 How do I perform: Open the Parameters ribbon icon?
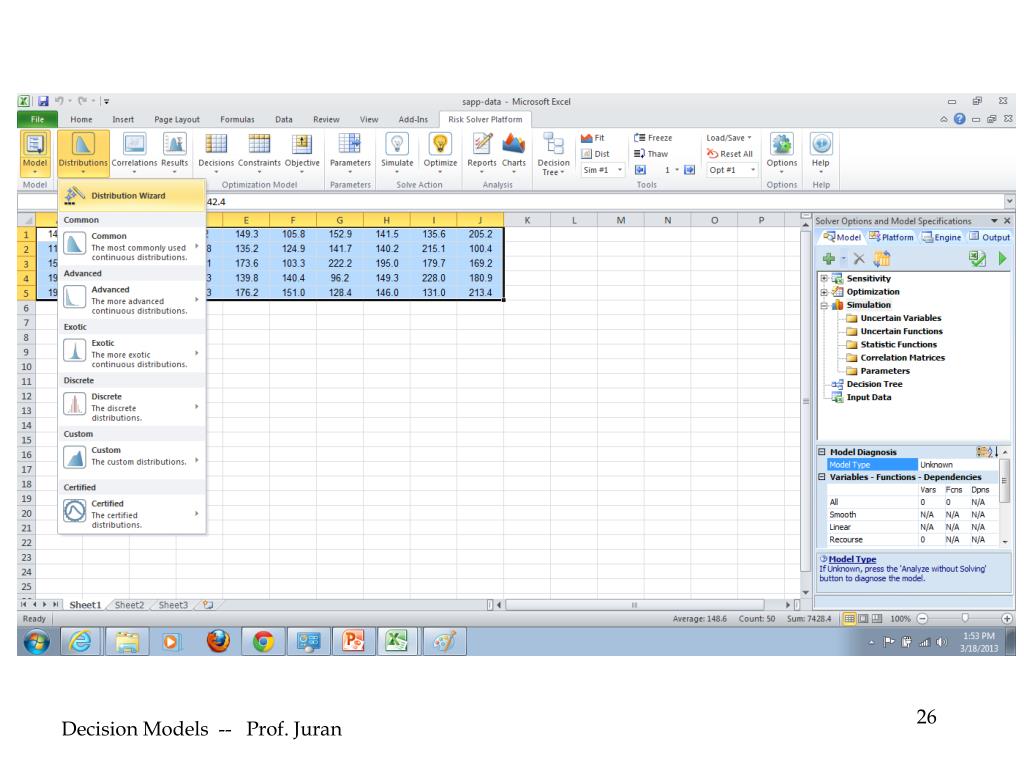pyautogui.click(x=349, y=144)
